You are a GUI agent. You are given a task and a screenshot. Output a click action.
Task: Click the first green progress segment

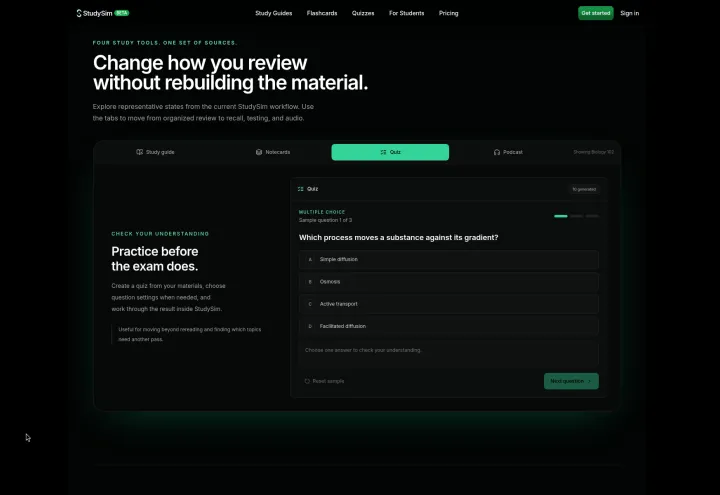(x=561, y=216)
